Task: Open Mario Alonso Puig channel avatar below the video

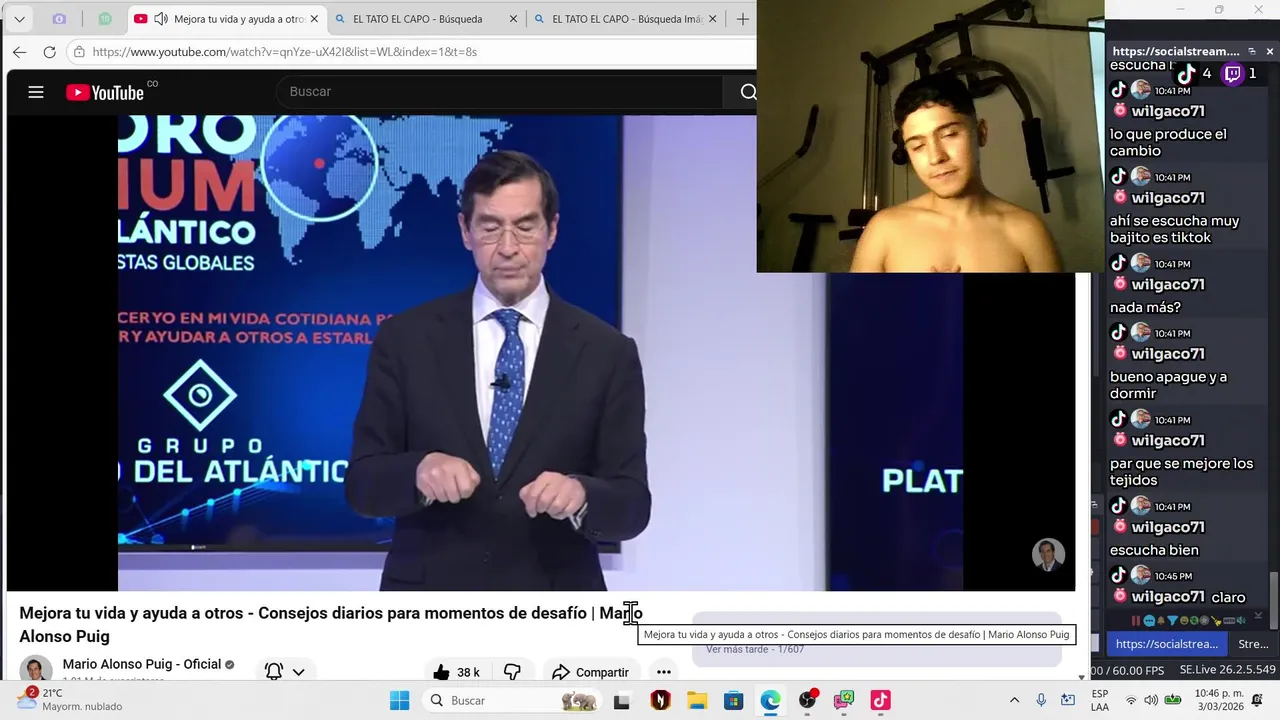Action: tap(36, 669)
